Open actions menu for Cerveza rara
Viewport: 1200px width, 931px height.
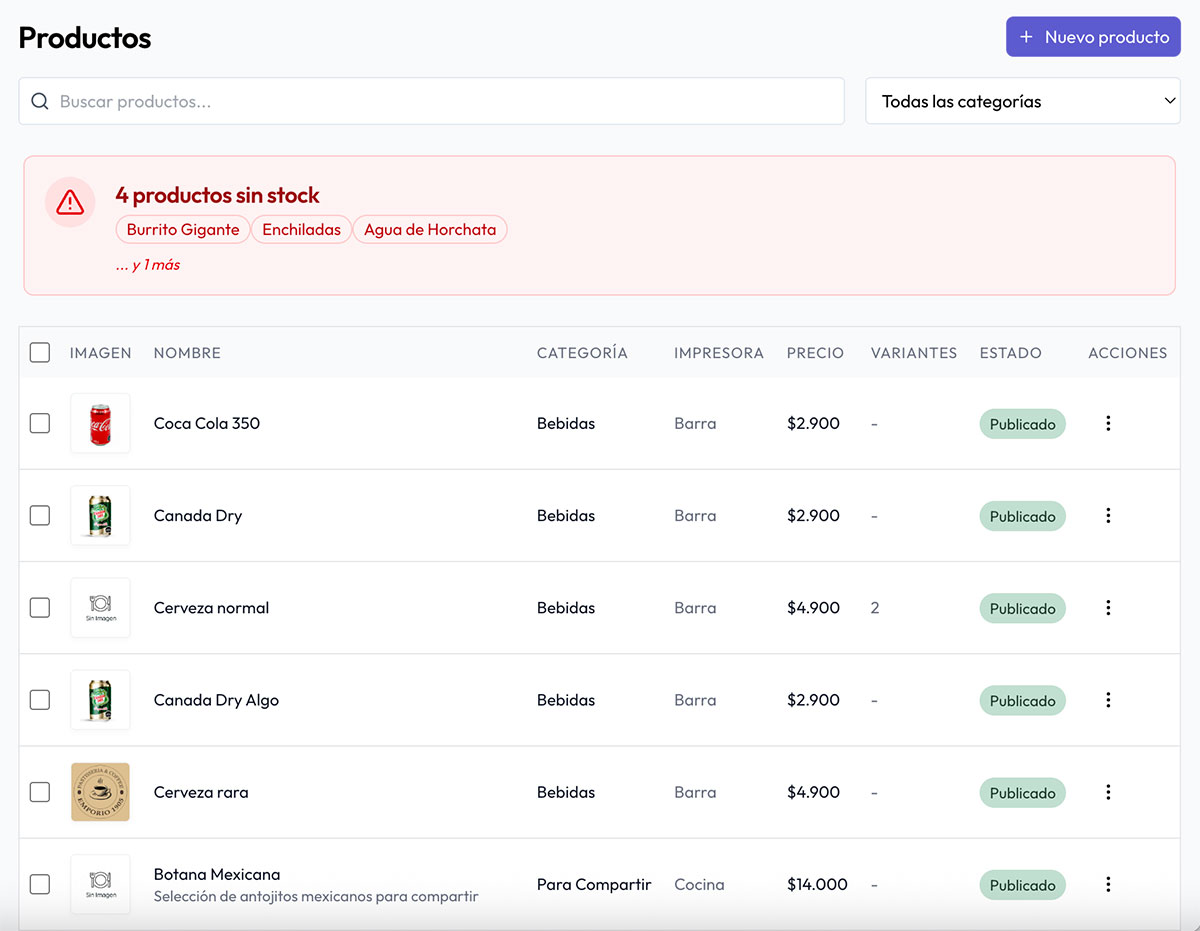pos(1108,792)
